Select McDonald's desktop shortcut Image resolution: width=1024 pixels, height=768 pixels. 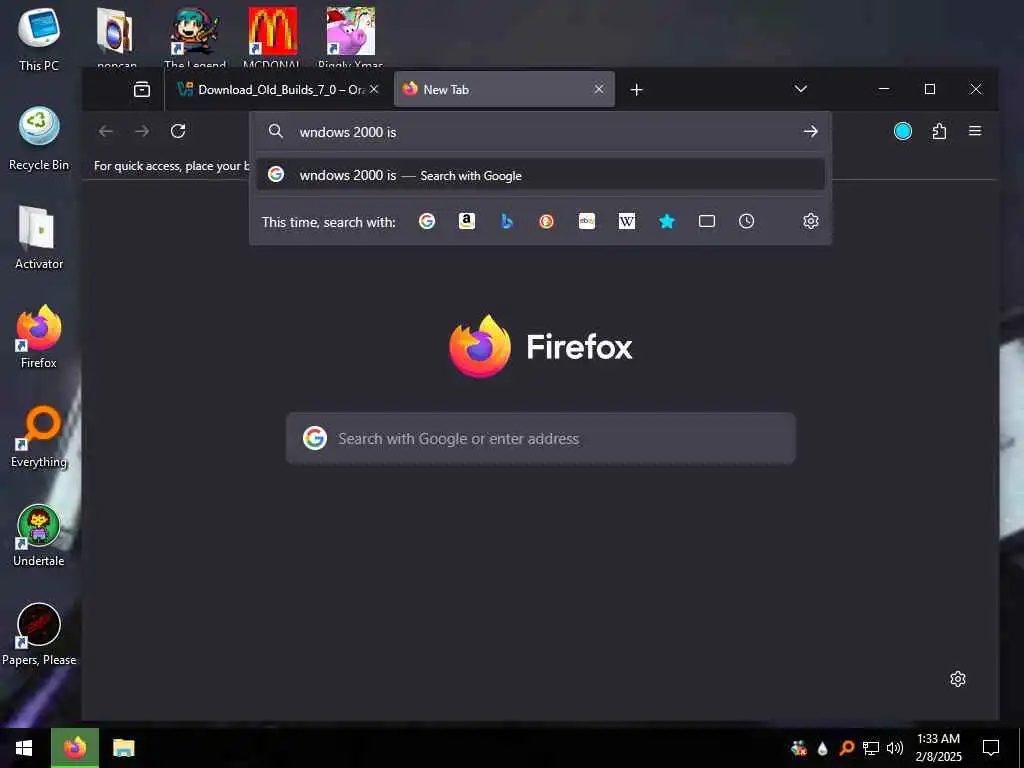(x=272, y=37)
